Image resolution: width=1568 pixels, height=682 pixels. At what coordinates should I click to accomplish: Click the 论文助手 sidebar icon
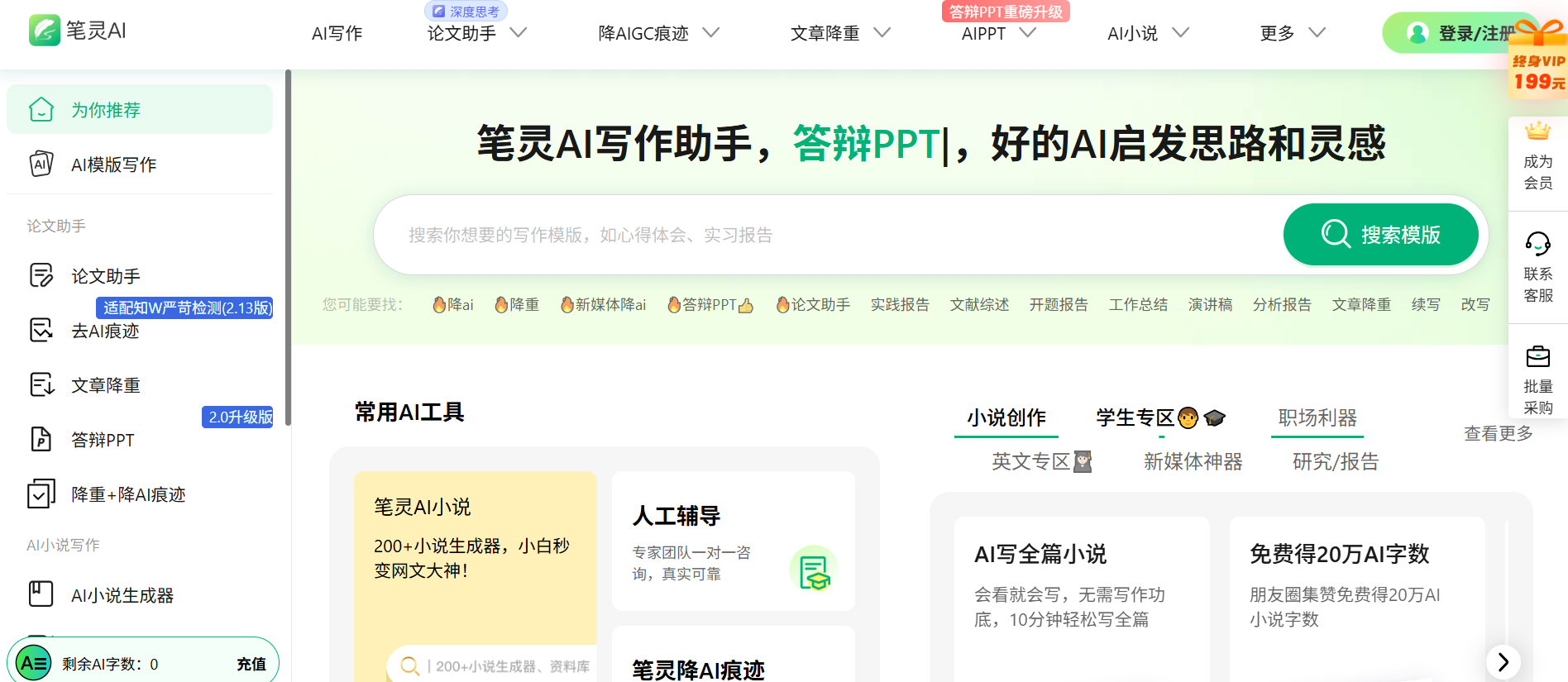41,275
